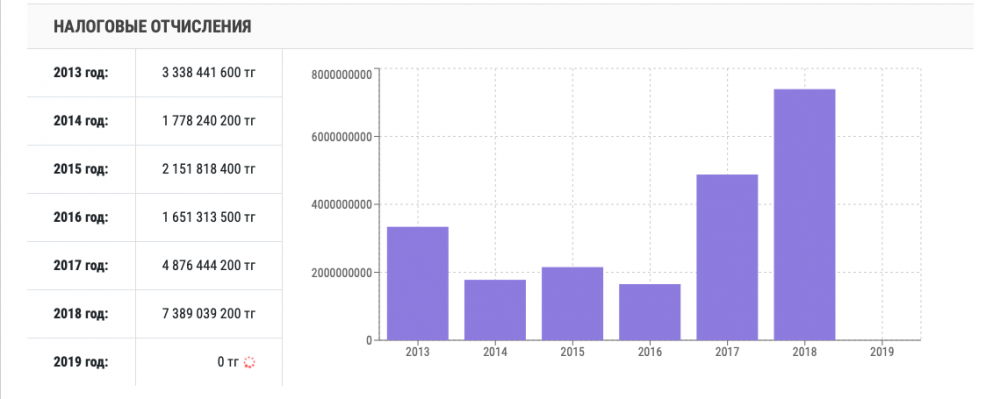This screenshot has height=399, width=1000.
Task: Click the y-axis label 0
Action: coord(369,341)
